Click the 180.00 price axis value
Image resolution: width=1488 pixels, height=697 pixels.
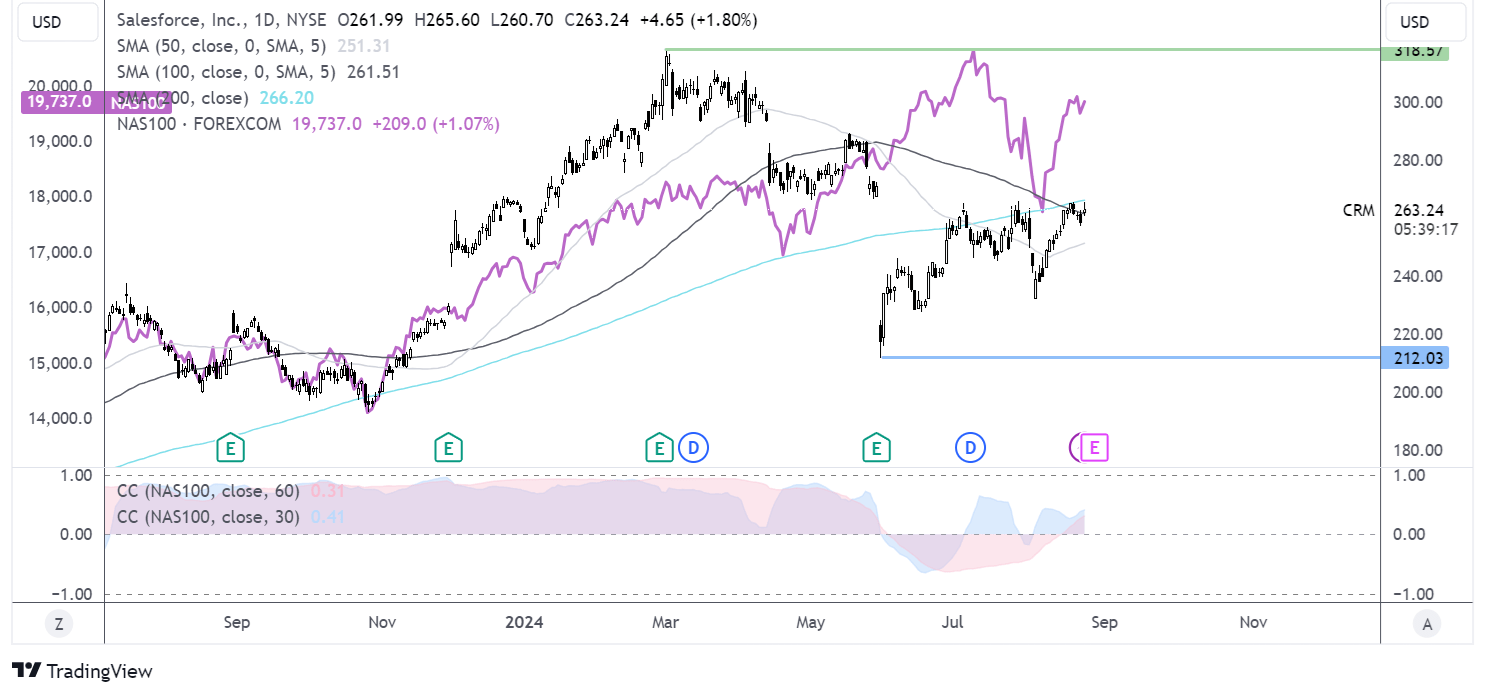pyautogui.click(x=1418, y=450)
